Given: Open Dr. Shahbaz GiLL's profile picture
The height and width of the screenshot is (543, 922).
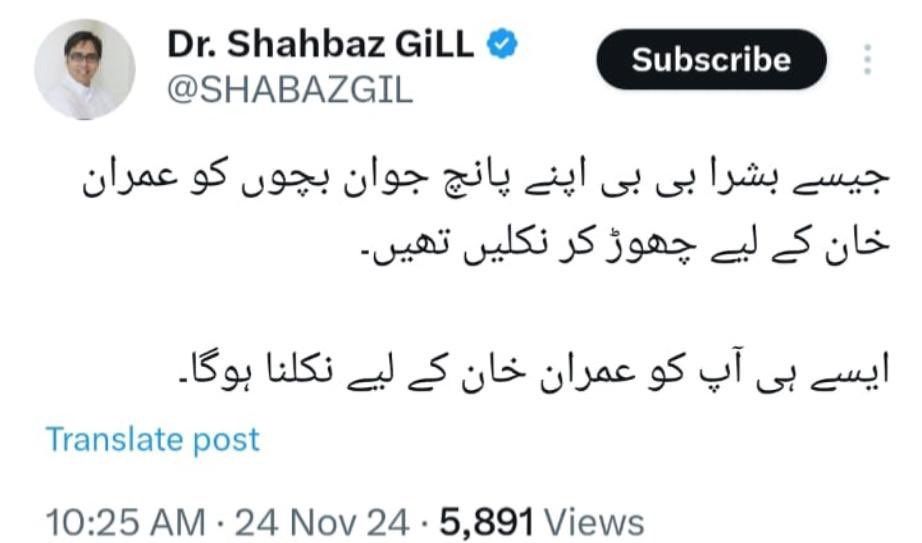Looking at the screenshot, I should tap(85, 69).
